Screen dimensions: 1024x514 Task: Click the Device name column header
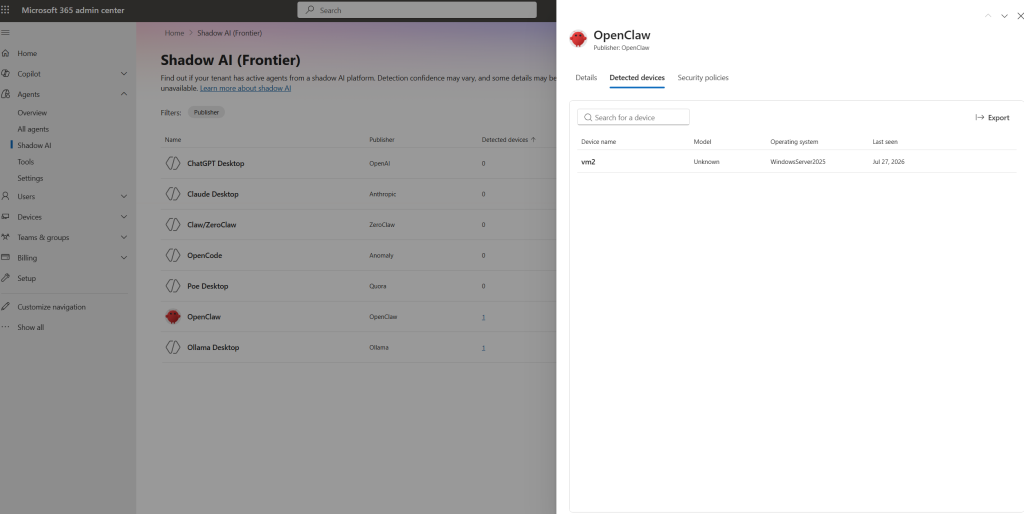598,142
